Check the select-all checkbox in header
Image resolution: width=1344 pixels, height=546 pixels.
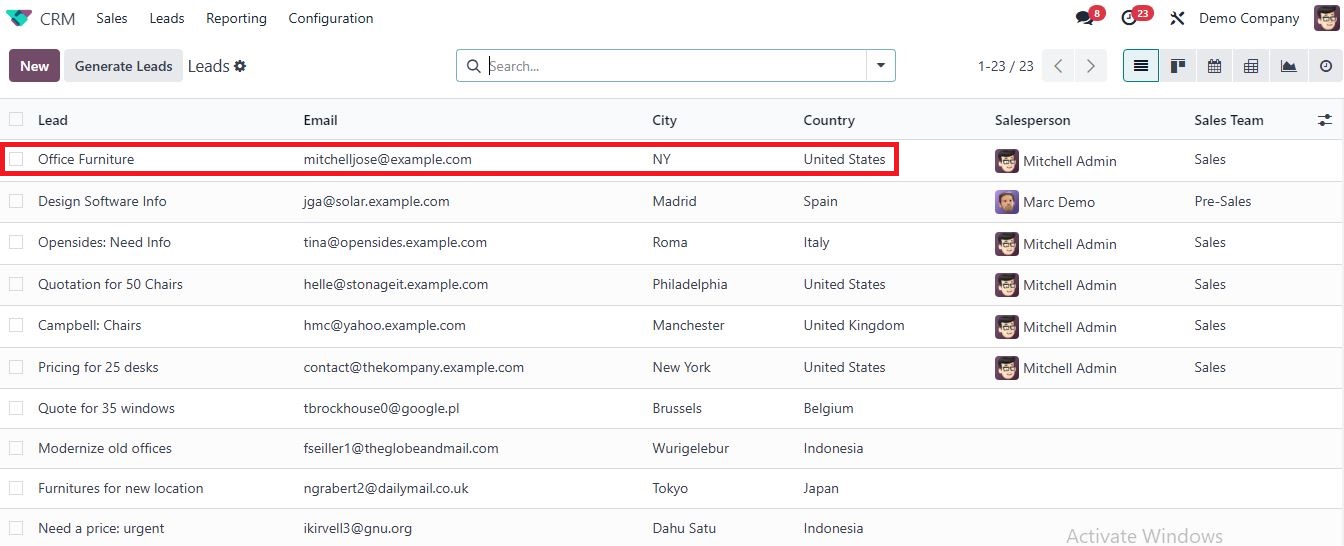pyautogui.click(x=16, y=120)
